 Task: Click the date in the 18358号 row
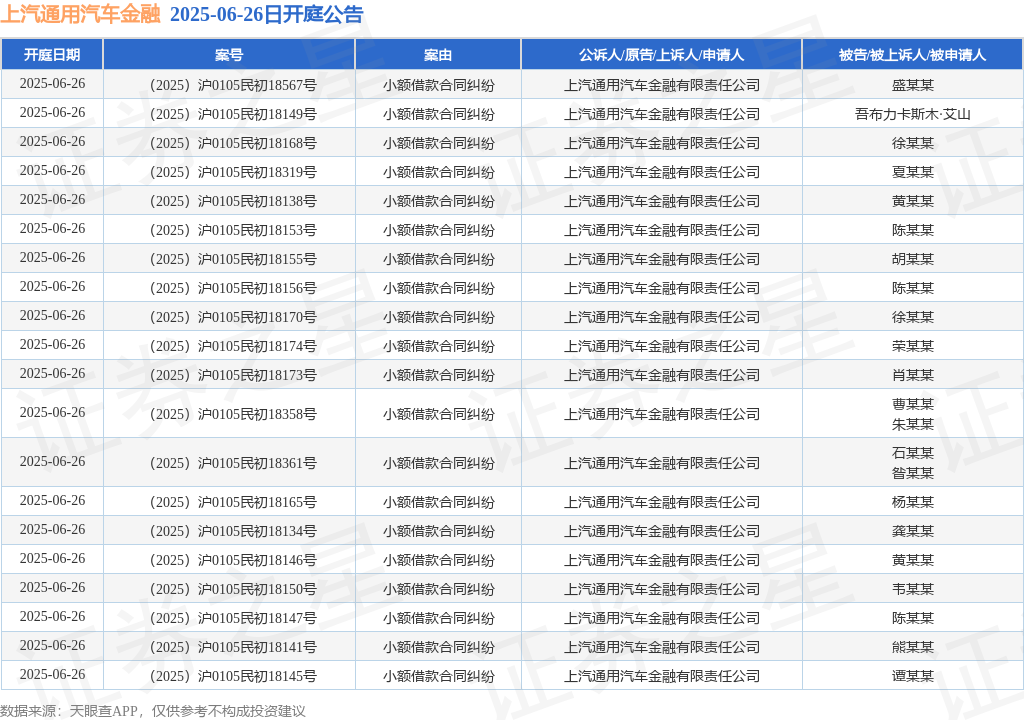pyautogui.click(x=52, y=413)
